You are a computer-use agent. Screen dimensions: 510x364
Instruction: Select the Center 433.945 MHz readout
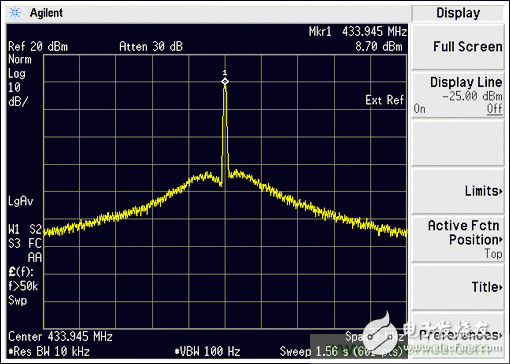pos(60,337)
